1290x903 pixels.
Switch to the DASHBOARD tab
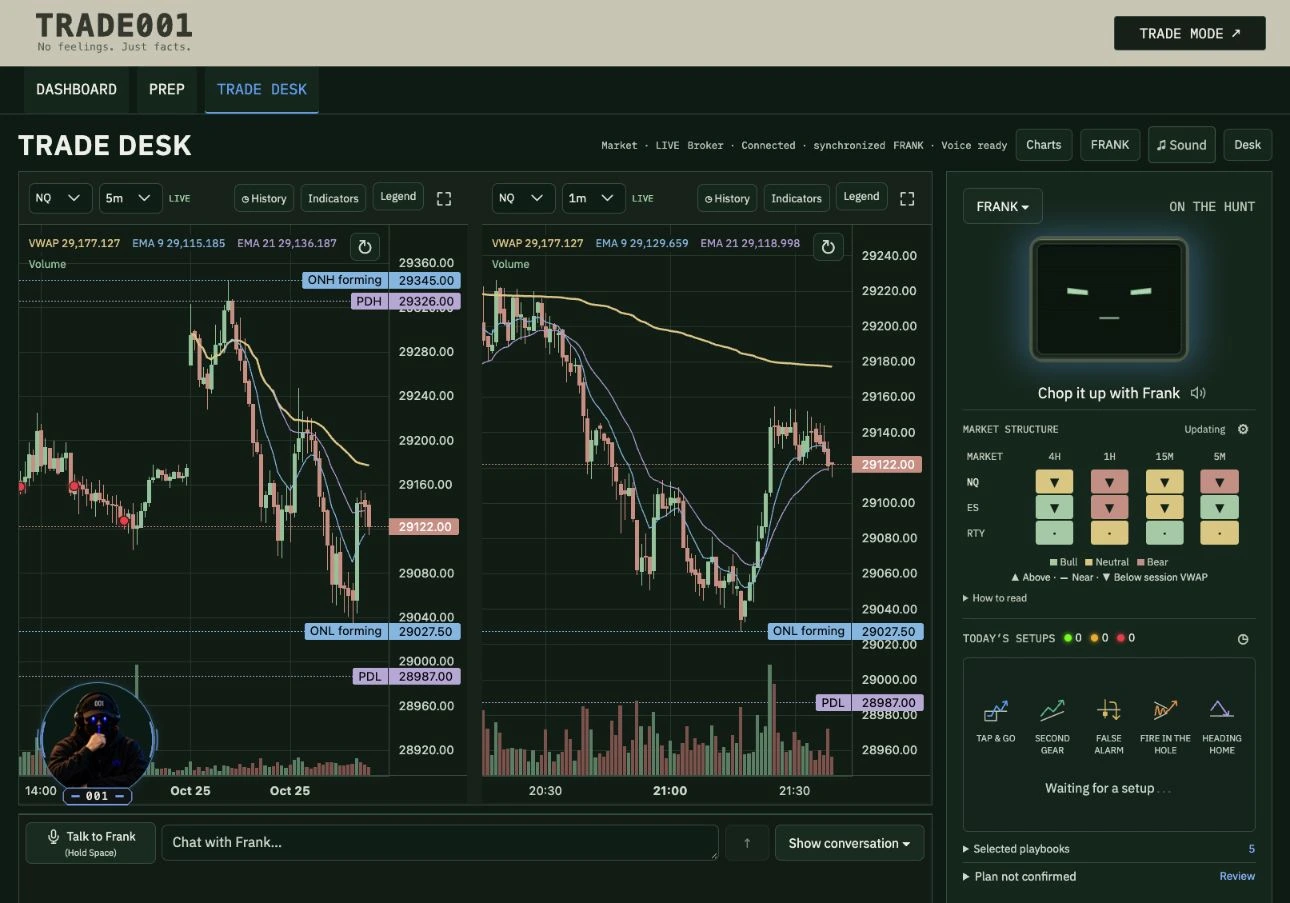[x=76, y=89]
